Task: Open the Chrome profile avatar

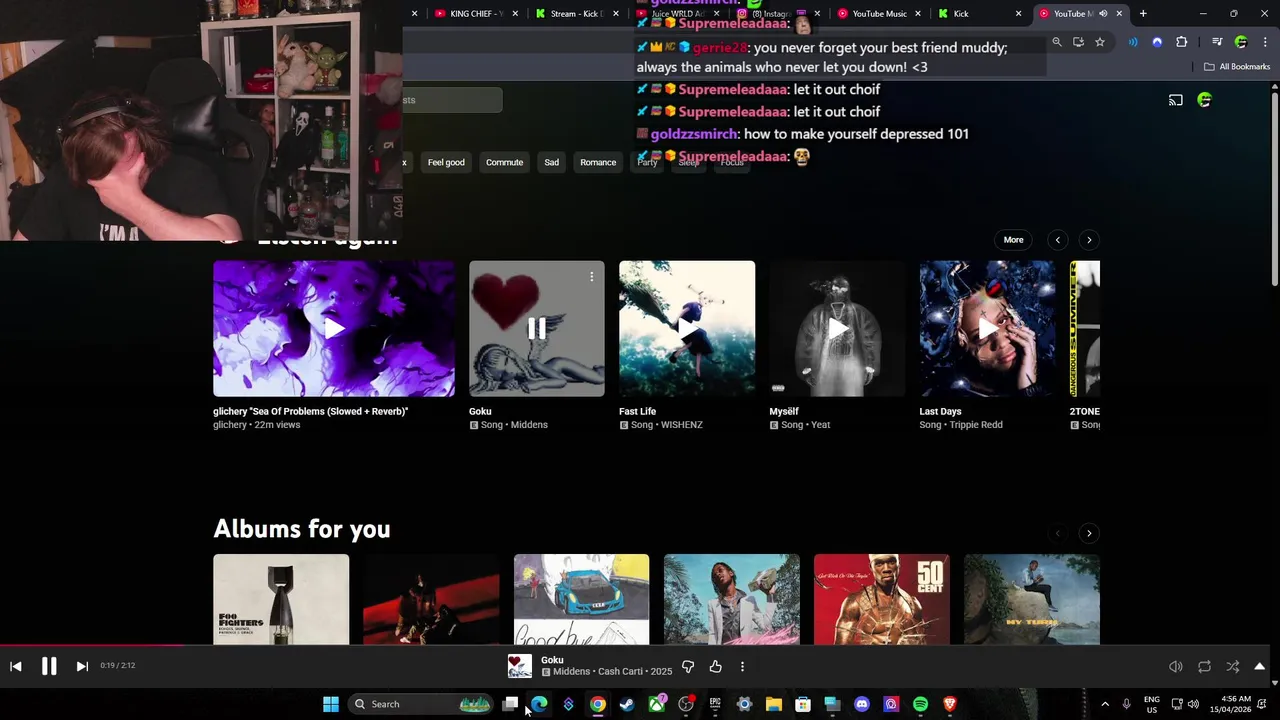Action: [x=1241, y=42]
